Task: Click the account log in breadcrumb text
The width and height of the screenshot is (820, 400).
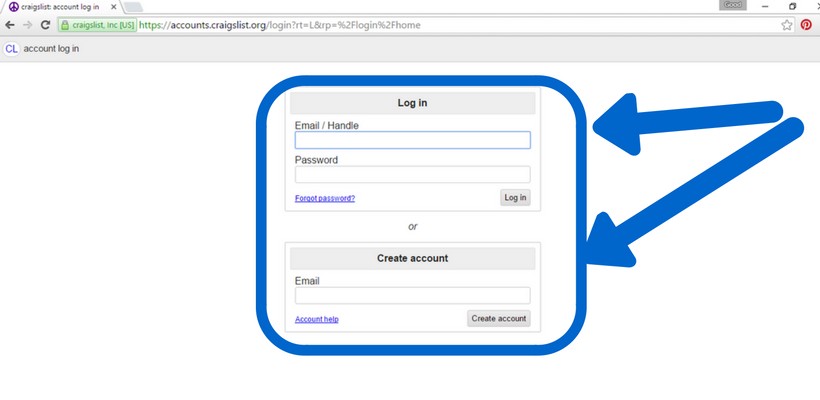Action: click(51, 49)
